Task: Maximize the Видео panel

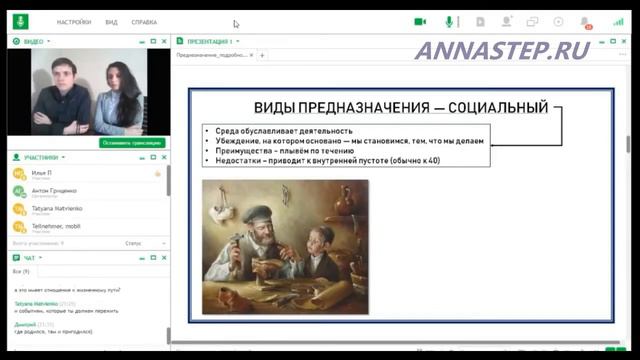Action: click(x=153, y=41)
